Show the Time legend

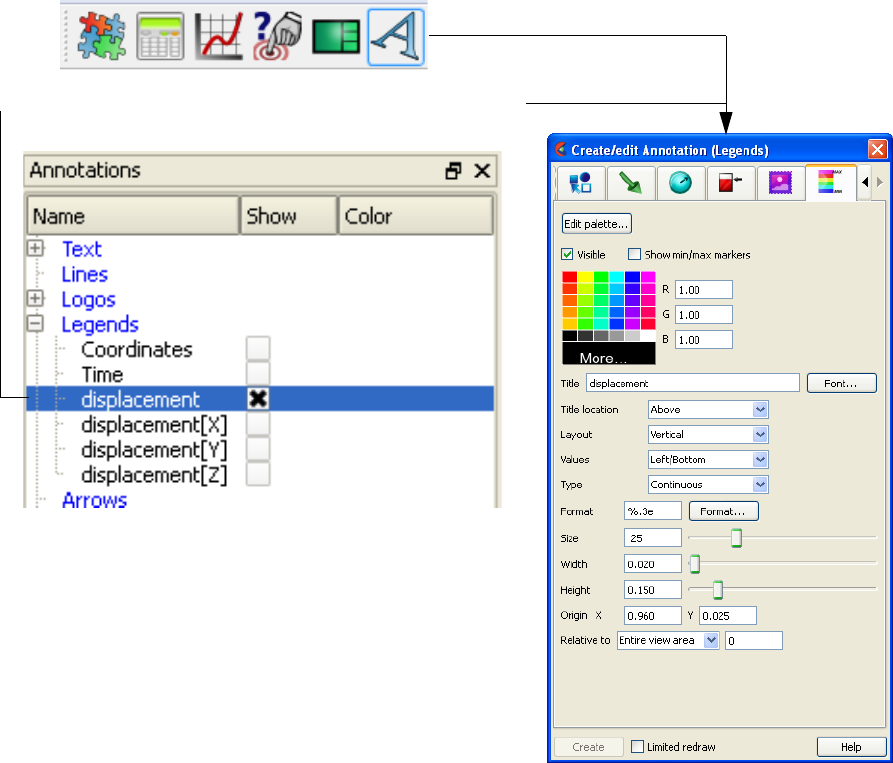click(258, 374)
